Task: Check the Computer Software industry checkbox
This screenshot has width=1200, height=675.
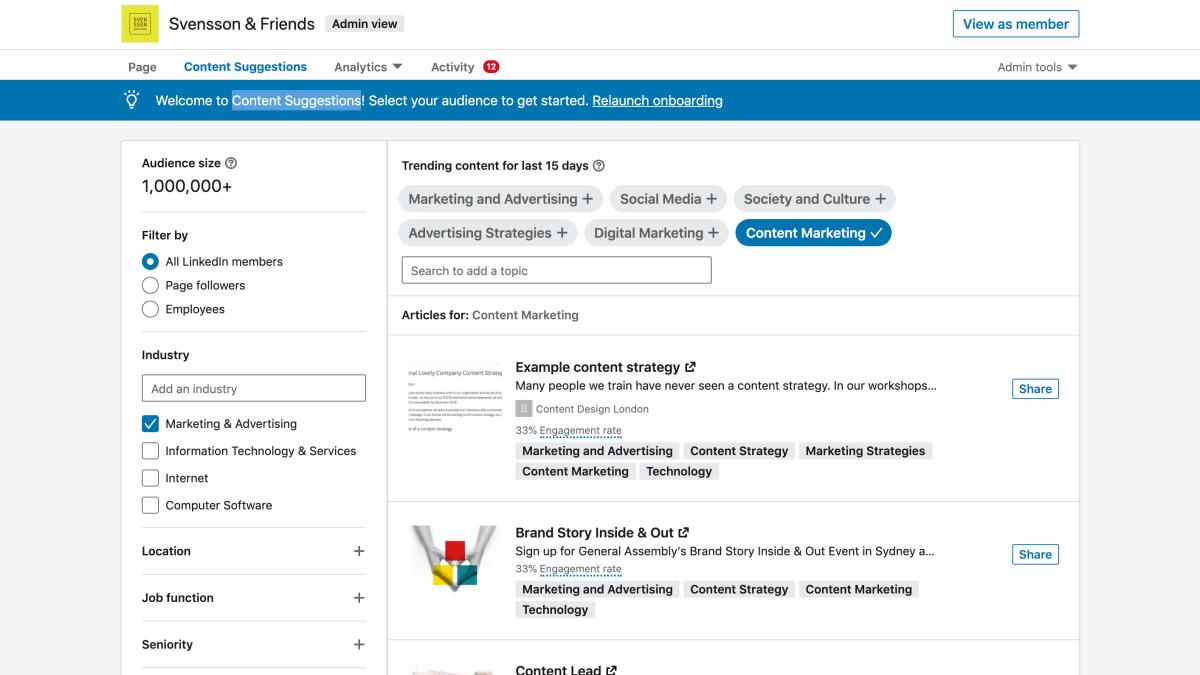Action: coord(150,505)
